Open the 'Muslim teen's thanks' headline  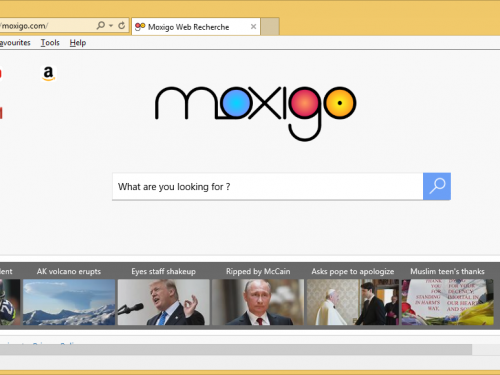click(x=447, y=271)
